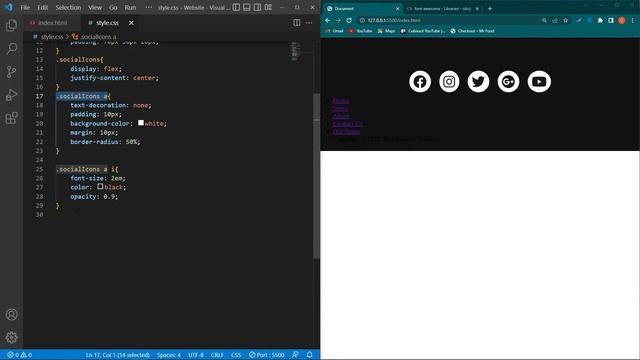Image resolution: width=640 pixels, height=360 pixels.
Task: Open the Edit menu
Action: tap(42, 7)
